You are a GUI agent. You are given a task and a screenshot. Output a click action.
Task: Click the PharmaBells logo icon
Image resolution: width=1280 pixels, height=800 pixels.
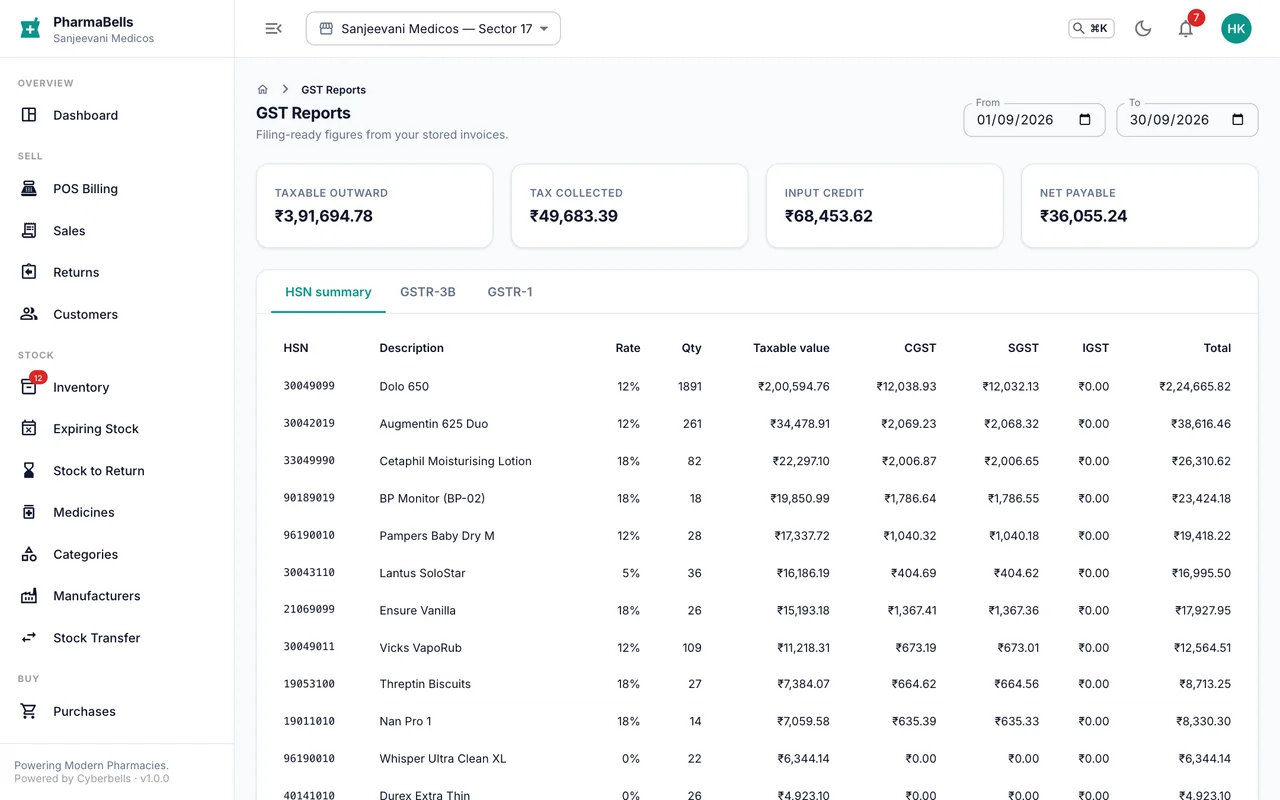click(30, 29)
